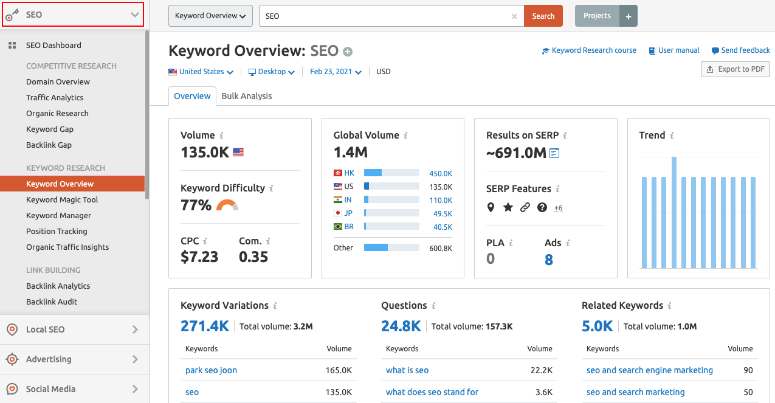The height and width of the screenshot is (403, 775).
Task: Click the Other global volume bar
Action: pos(391,248)
